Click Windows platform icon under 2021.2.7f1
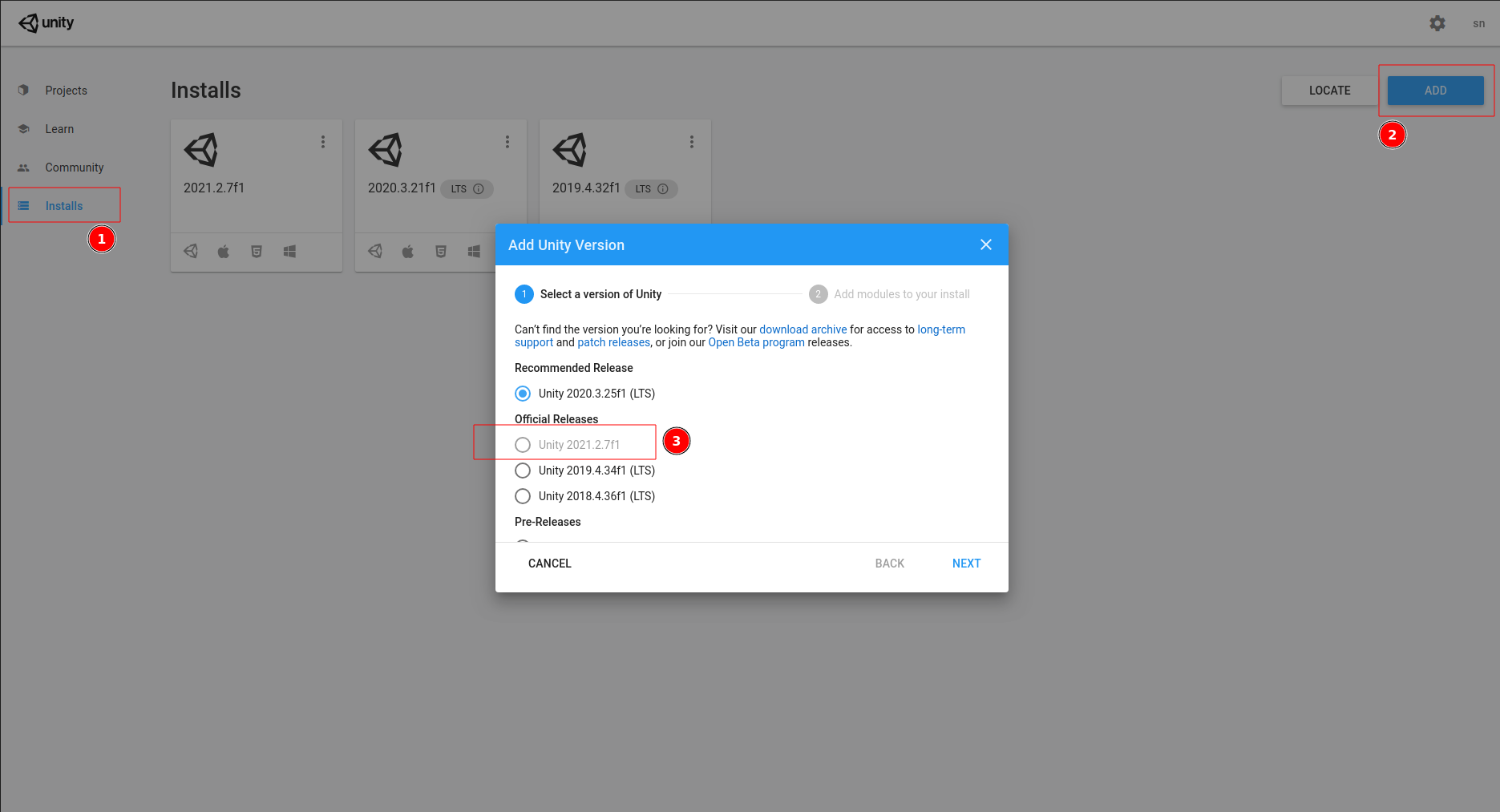The height and width of the screenshot is (812, 1500). pyautogui.click(x=289, y=252)
